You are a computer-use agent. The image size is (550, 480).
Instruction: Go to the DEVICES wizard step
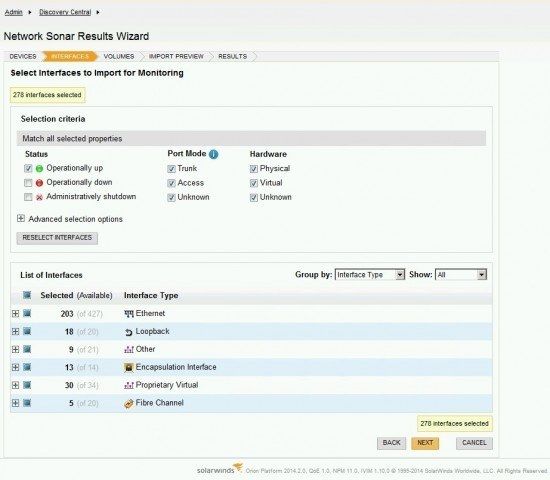click(x=23, y=56)
